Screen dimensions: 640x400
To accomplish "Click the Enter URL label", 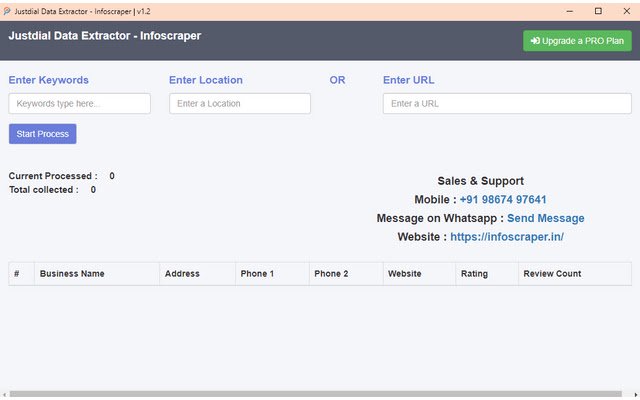I will (409, 80).
